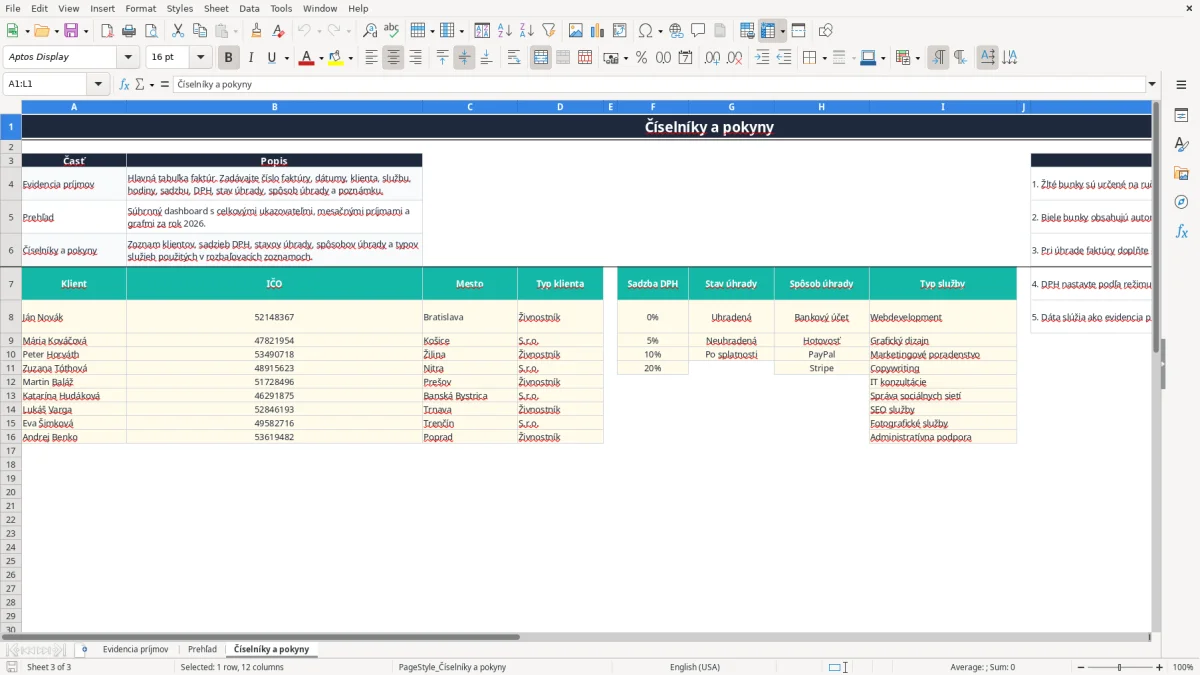Apply the red font color

[x=306, y=58]
